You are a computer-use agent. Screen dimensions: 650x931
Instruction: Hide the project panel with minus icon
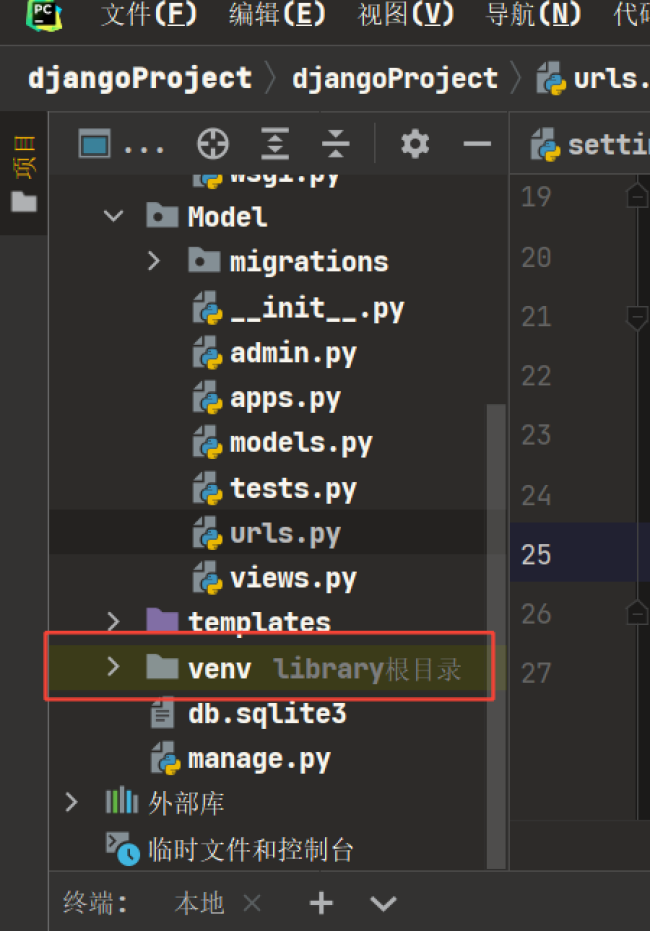tap(477, 145)
